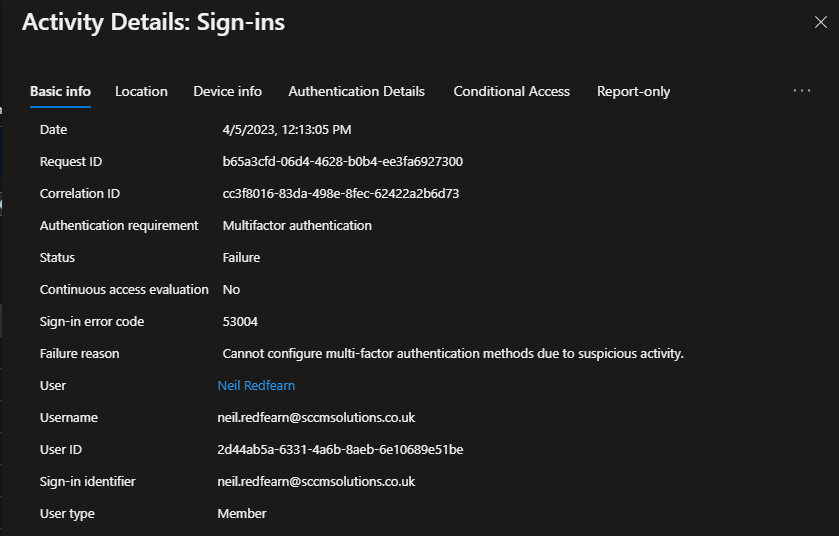The height and width of the screenshot is (536, 839).
Task: Click the Sign-in identifier email value
Action: click(x=316, y=481)
